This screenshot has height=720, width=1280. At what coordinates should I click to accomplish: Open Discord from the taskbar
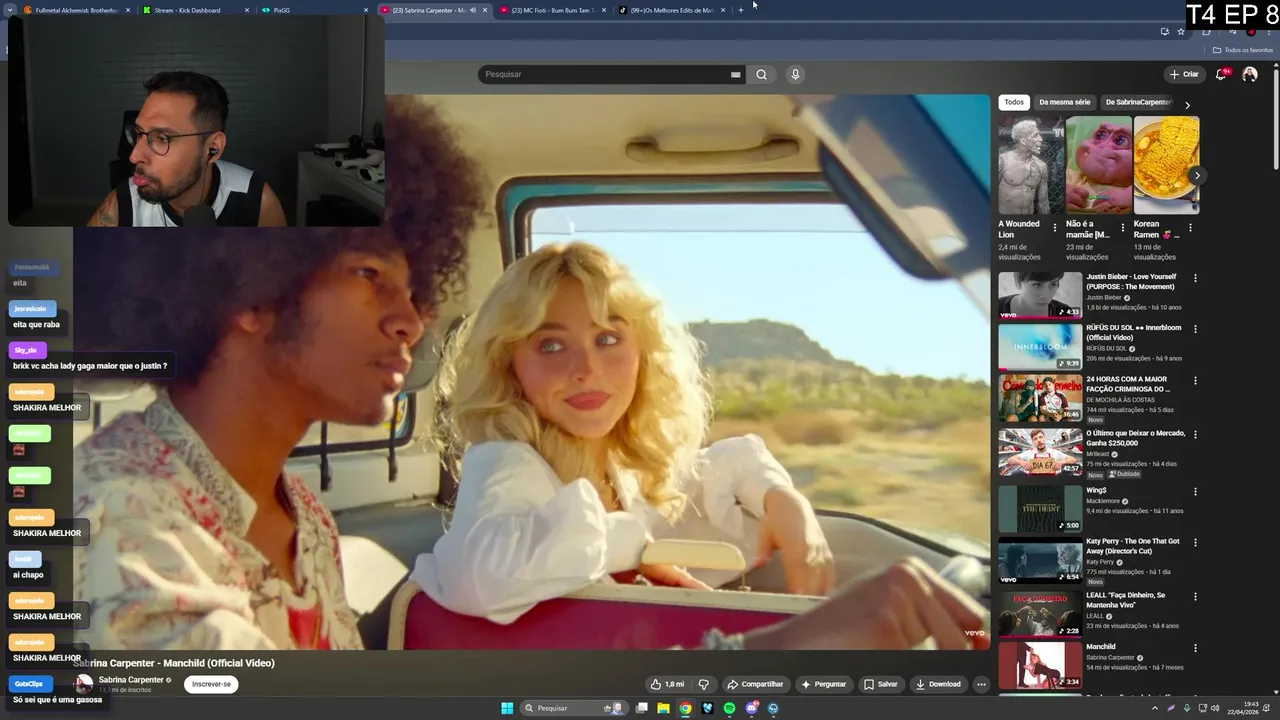pyautogui.click(x=751, y=708)
